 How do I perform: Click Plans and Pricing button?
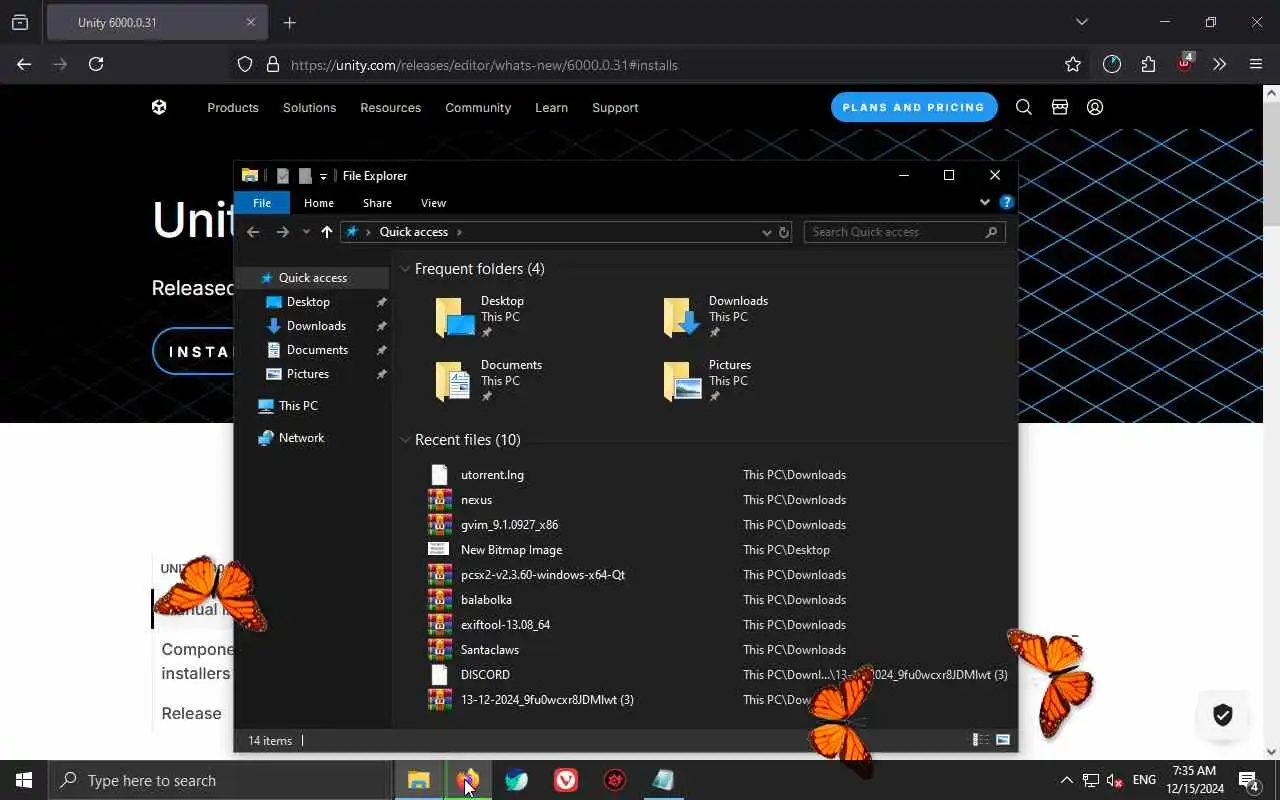tap(914, 107)
